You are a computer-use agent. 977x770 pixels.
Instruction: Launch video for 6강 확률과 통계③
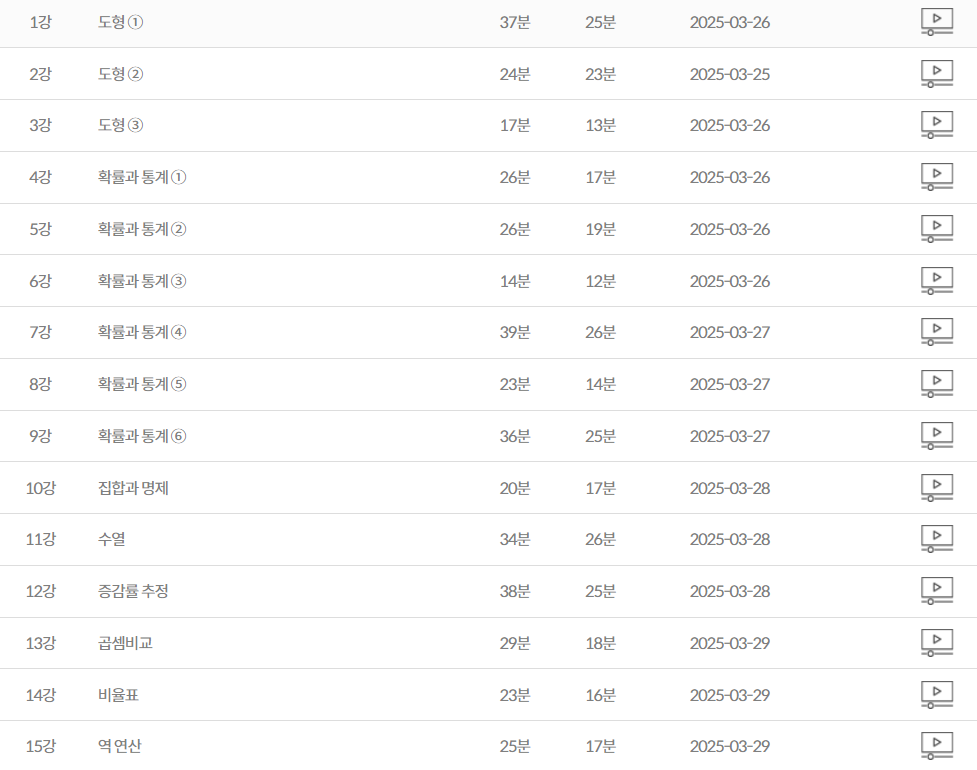pyautogui.click(x=936, y=281)
